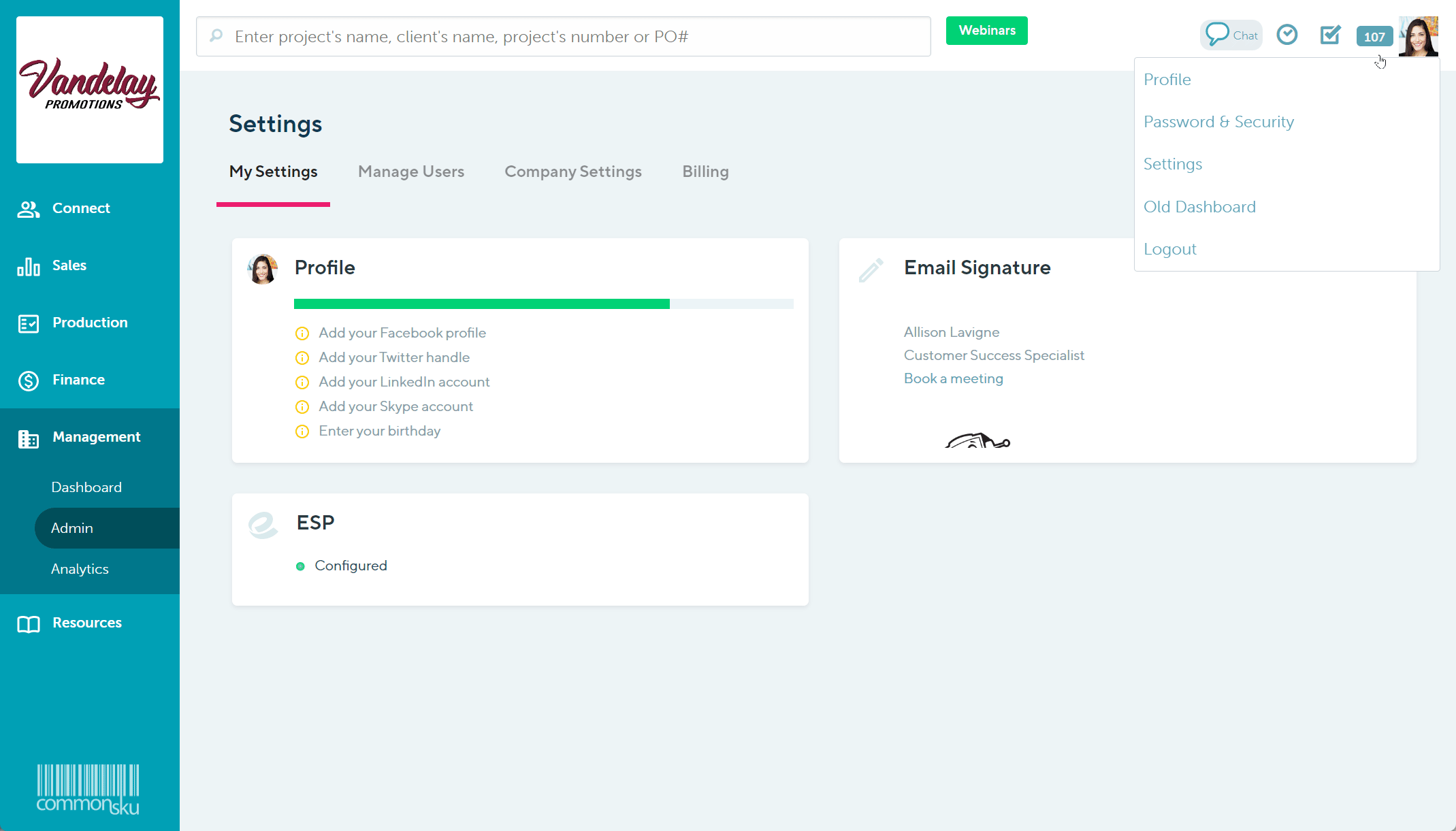Open the 107 notifications badge
Screen dimensions: 1456x831
coord(1374,37)
